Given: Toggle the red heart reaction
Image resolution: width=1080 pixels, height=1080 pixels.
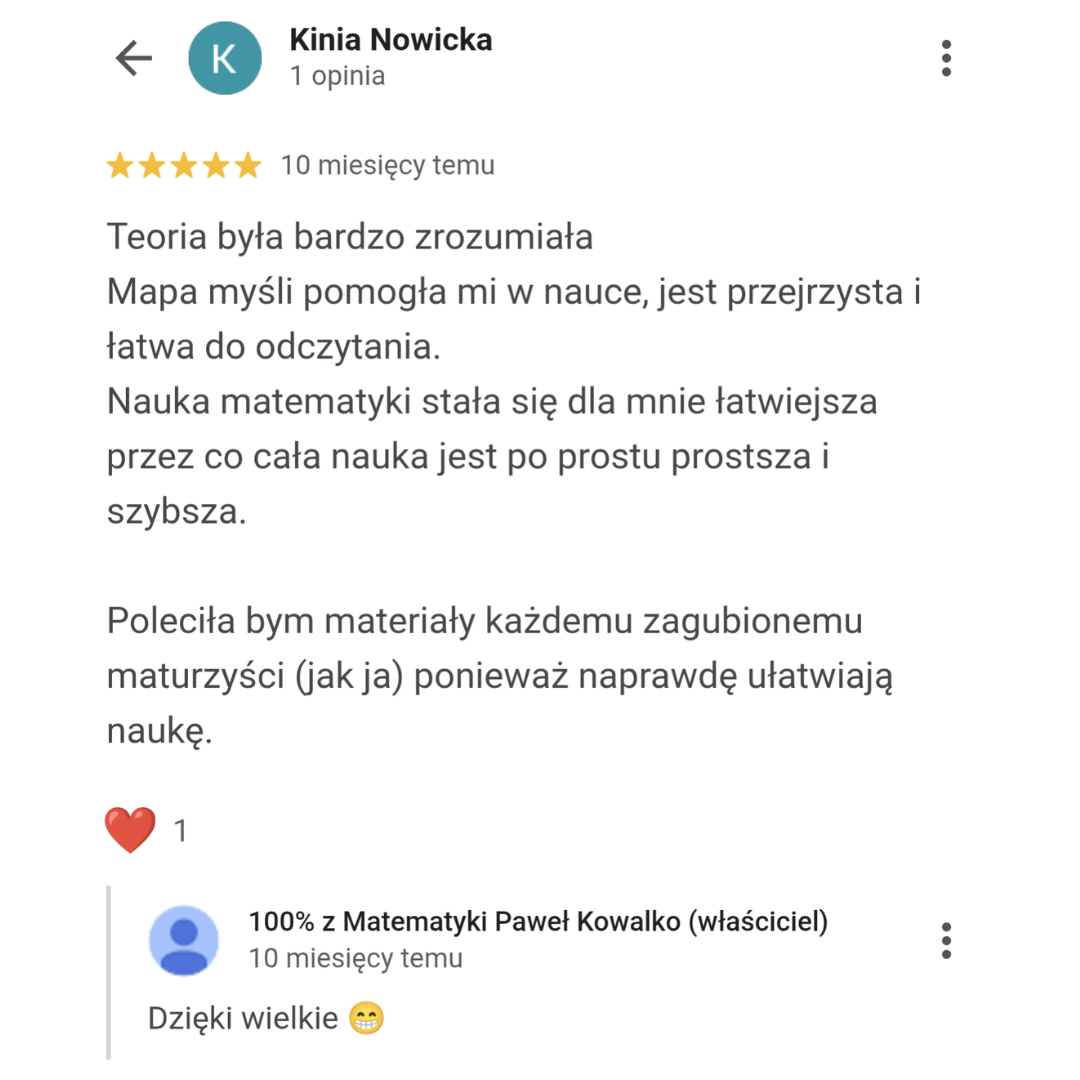Looking at the screenshot, I should [131, 830].
